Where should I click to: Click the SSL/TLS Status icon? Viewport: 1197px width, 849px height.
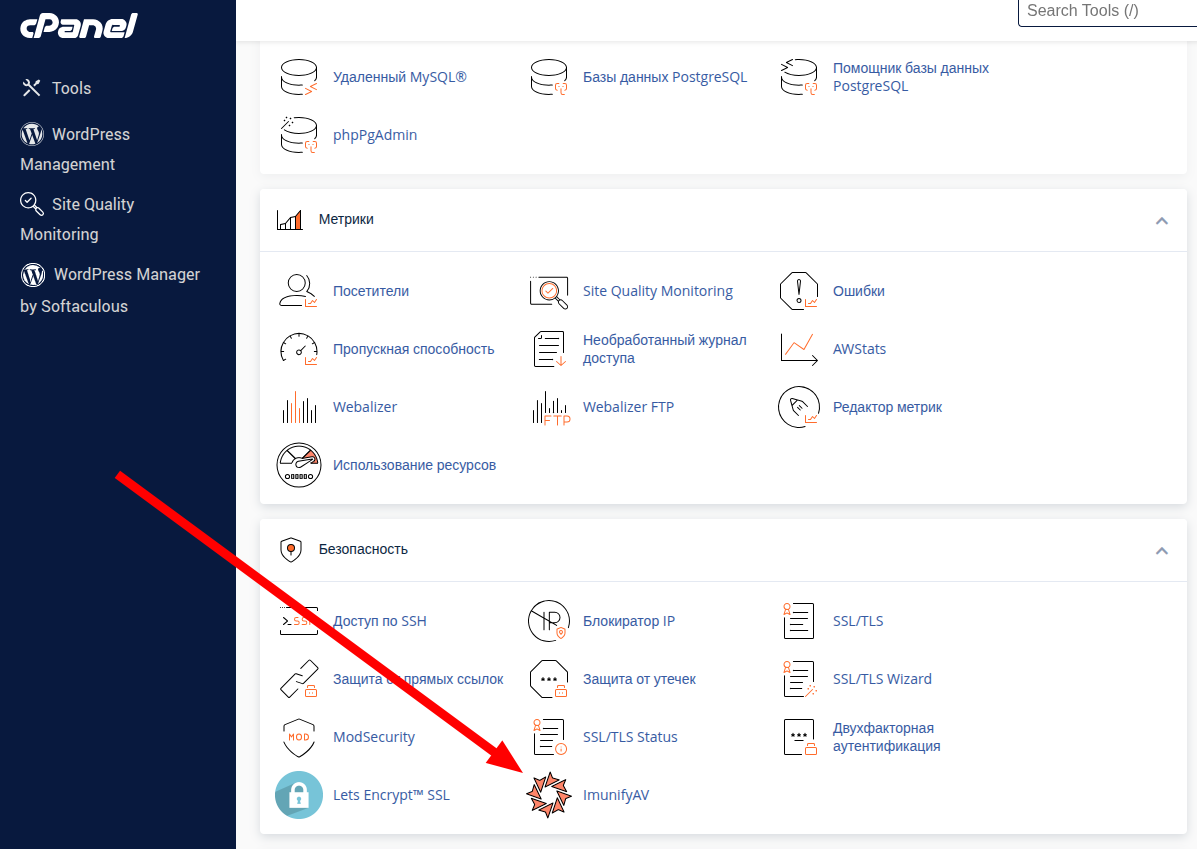pyautogui.click(x=550, y=737)
